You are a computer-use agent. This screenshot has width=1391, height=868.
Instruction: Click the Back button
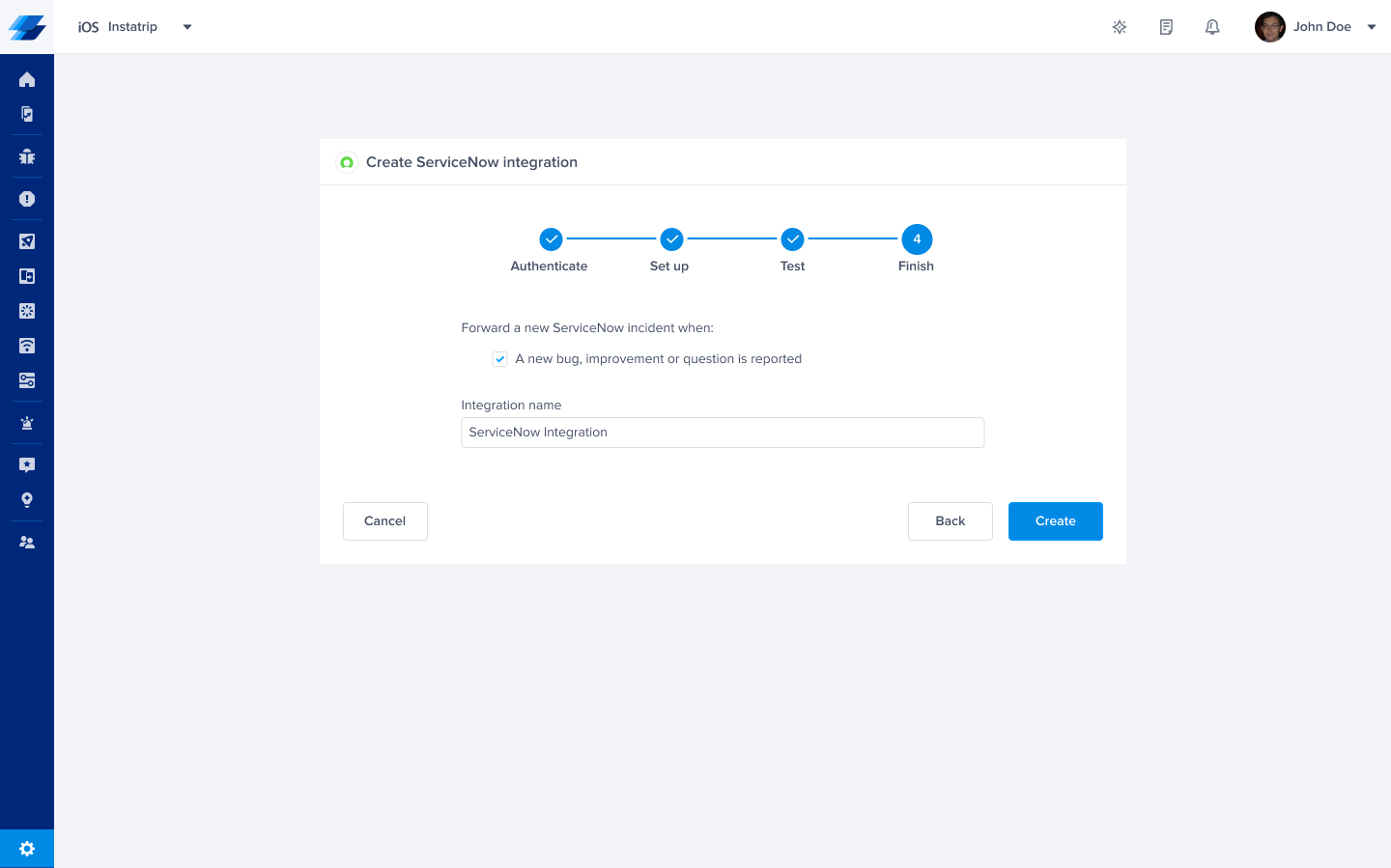coord(951,521)
